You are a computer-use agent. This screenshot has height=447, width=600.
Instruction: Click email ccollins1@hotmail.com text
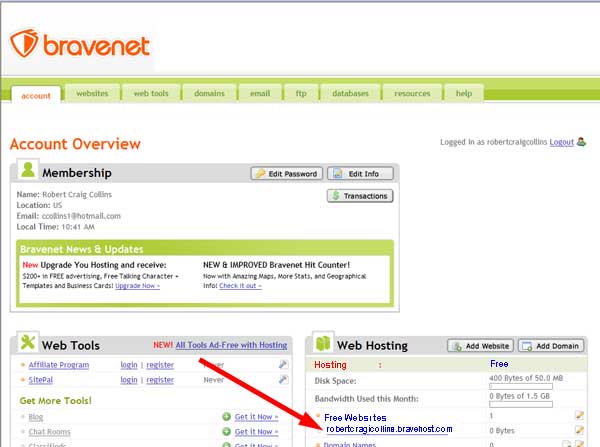pyautogui.click(x=81, y=216)
